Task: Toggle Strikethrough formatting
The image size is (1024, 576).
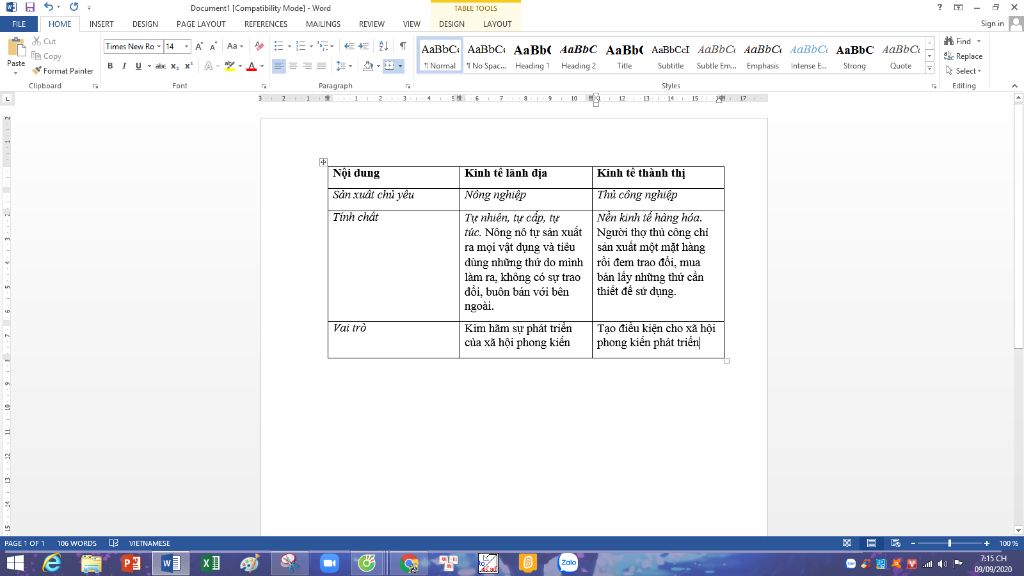Action: (160, 66)
